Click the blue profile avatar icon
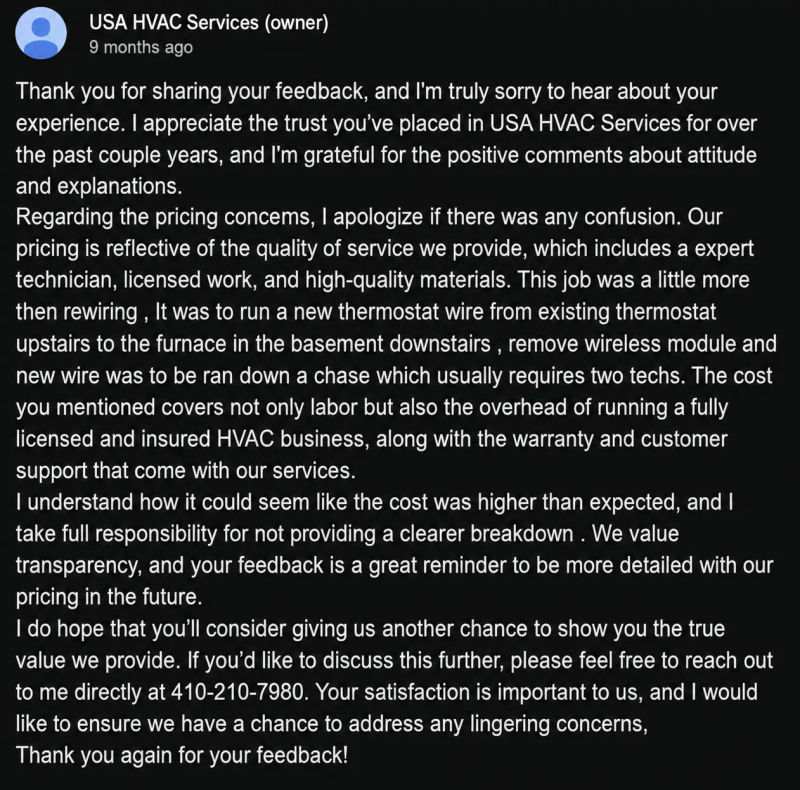This screenshot has width=800, height=790. 41,33
